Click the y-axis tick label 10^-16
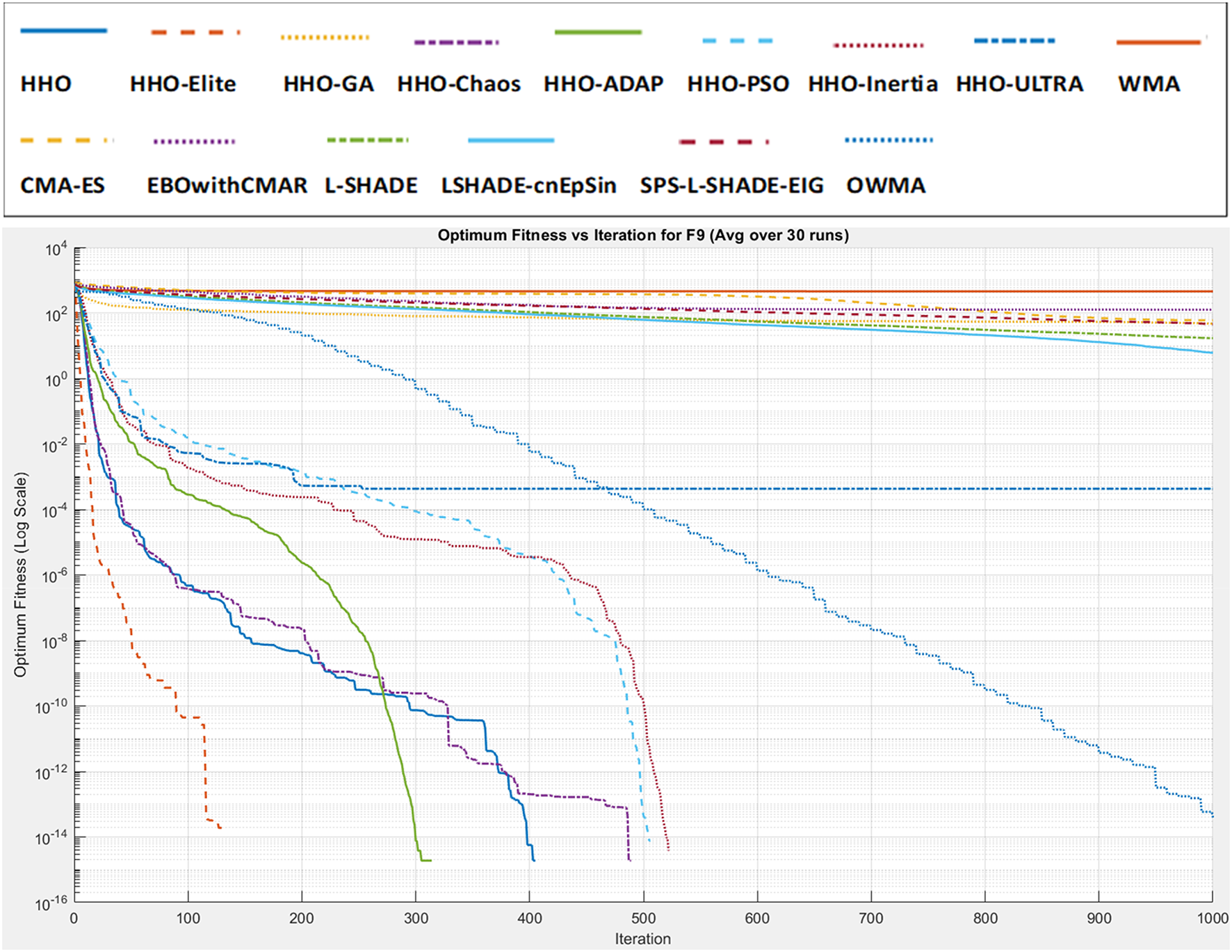Image resolution: width=1232 pixels, height=952 pixels. (52, 903)
